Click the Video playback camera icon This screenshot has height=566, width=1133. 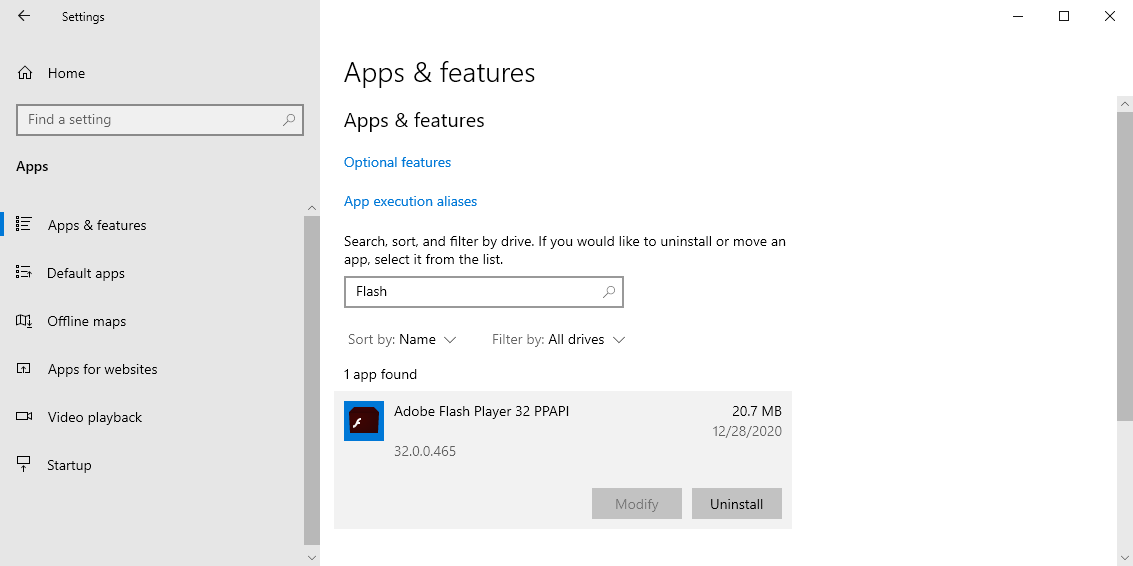pyautogui.click(x=24, y=416)
